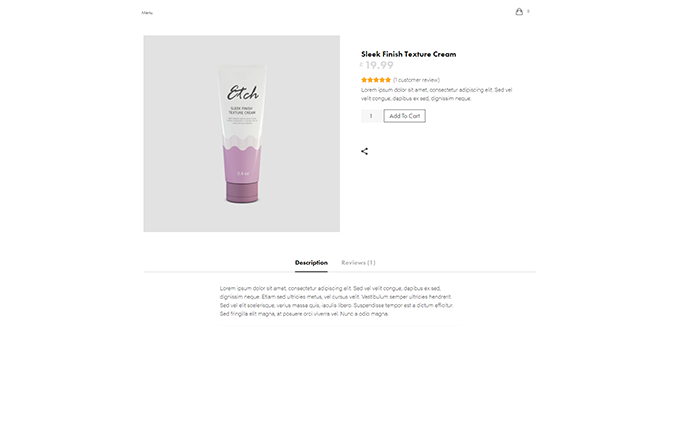680x445 pixels.
Task: Open the product image of the cream tube
Action: coord(242,134)
